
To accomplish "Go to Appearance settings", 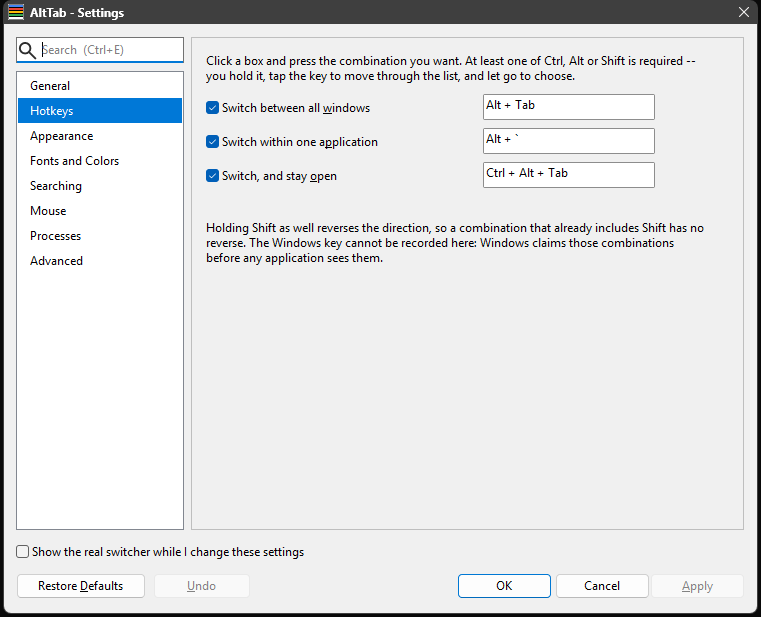I will pos(100,136).
